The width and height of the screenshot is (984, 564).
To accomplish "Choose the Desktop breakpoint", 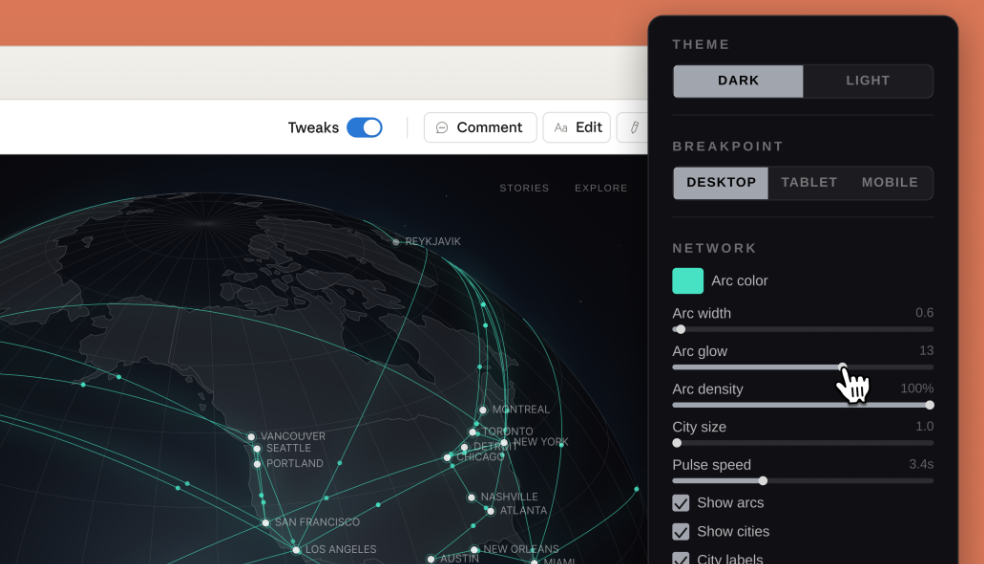I will point(721,183).
